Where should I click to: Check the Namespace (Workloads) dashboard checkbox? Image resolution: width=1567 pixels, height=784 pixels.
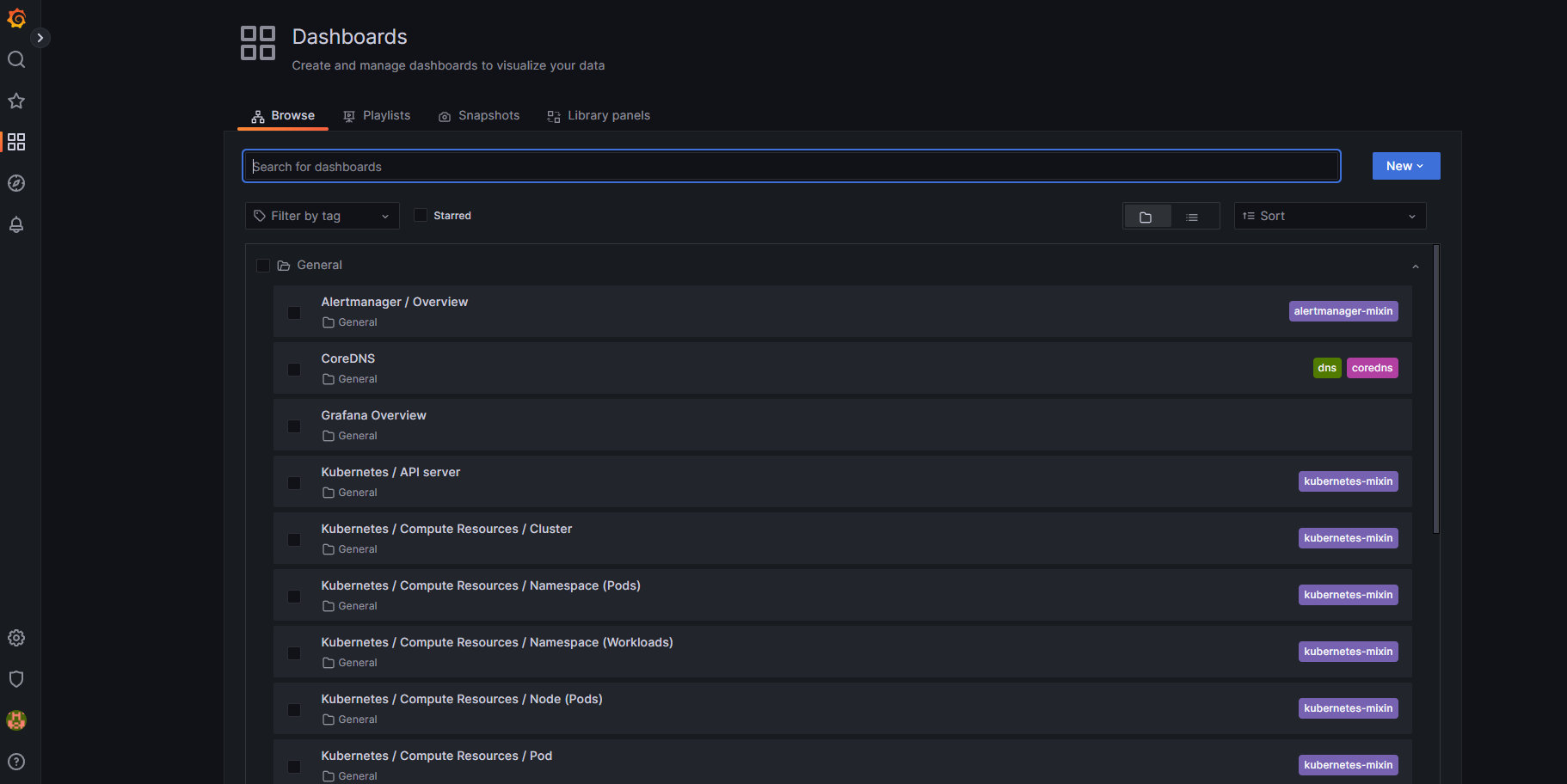pyautogui.click(x=294, y=653)
